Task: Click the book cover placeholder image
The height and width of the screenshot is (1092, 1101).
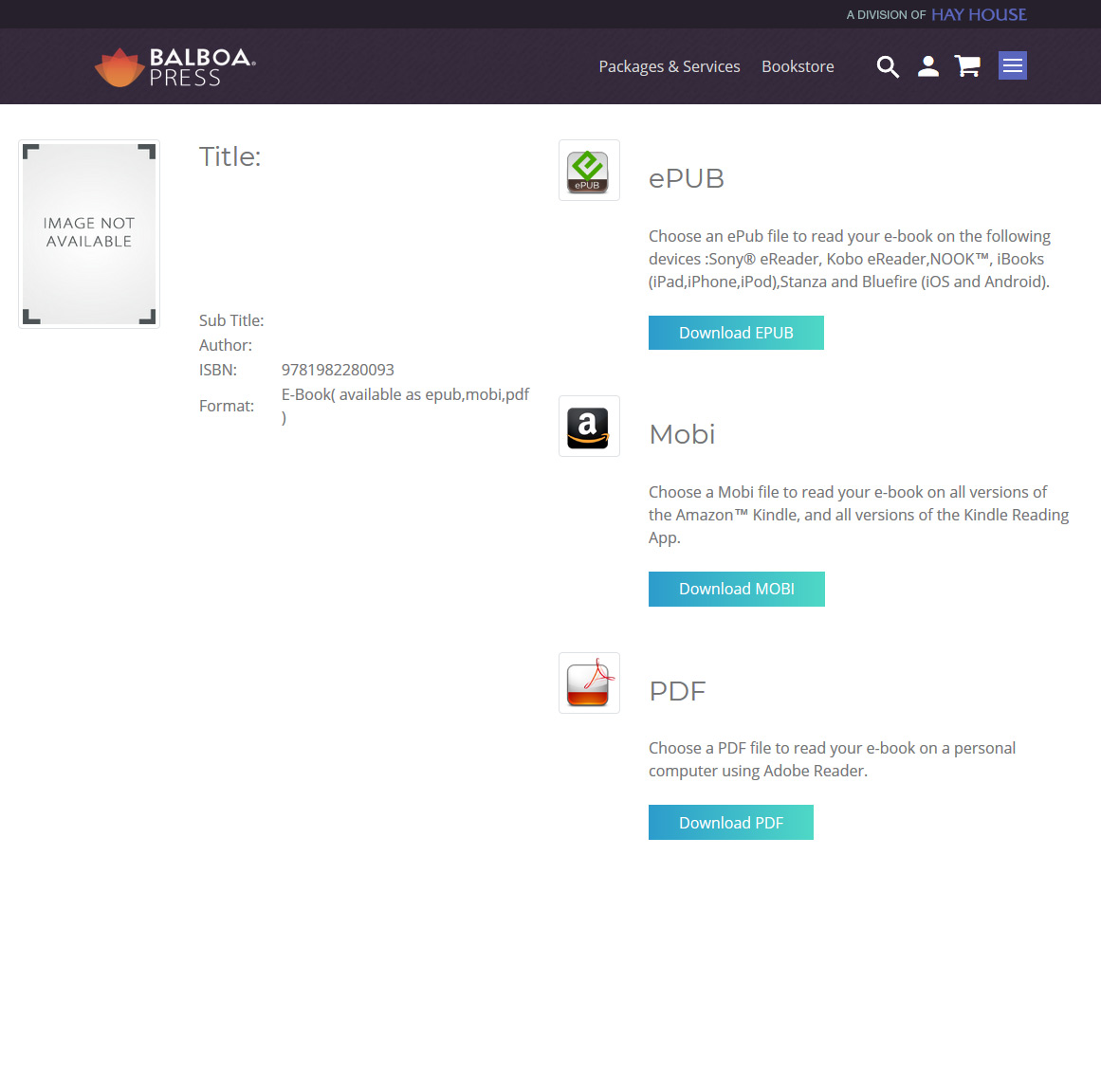Action: click(x=89, y=234)
